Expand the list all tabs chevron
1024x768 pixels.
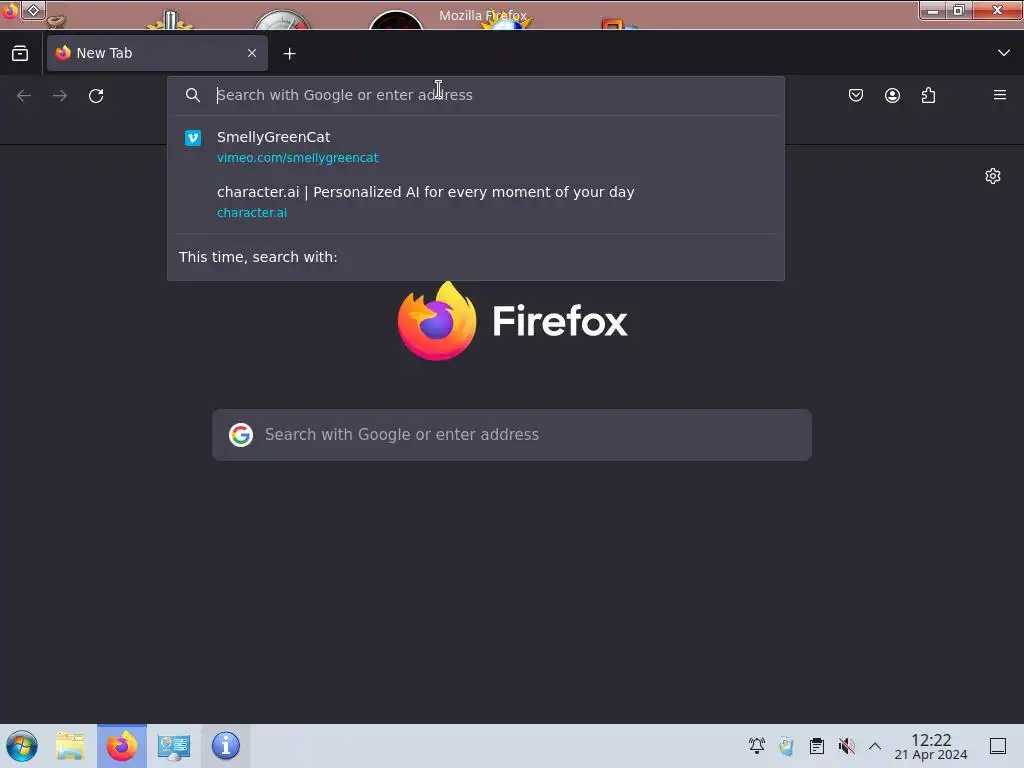(1004, 53)
